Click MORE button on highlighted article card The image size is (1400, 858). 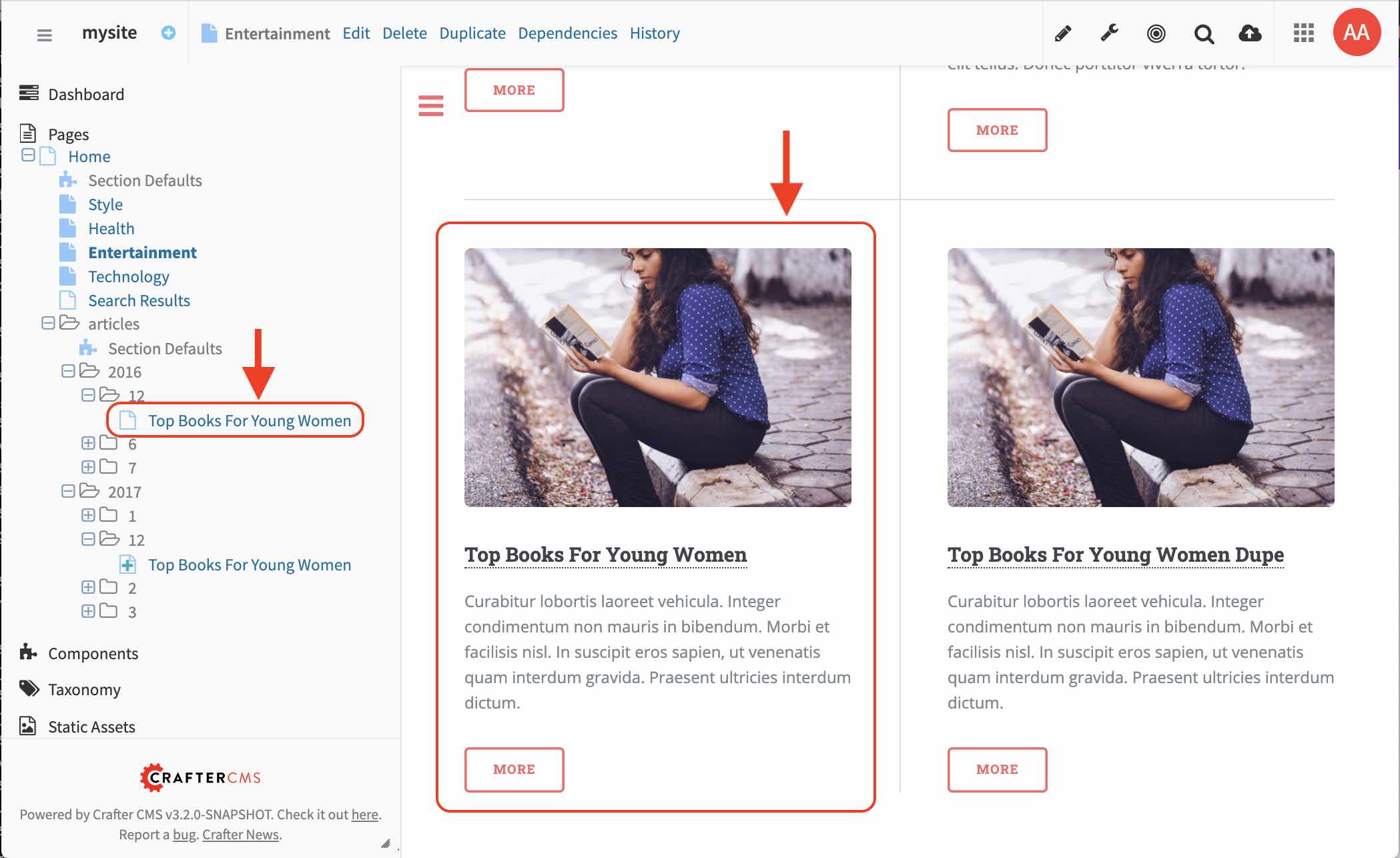tap(514, 769)
